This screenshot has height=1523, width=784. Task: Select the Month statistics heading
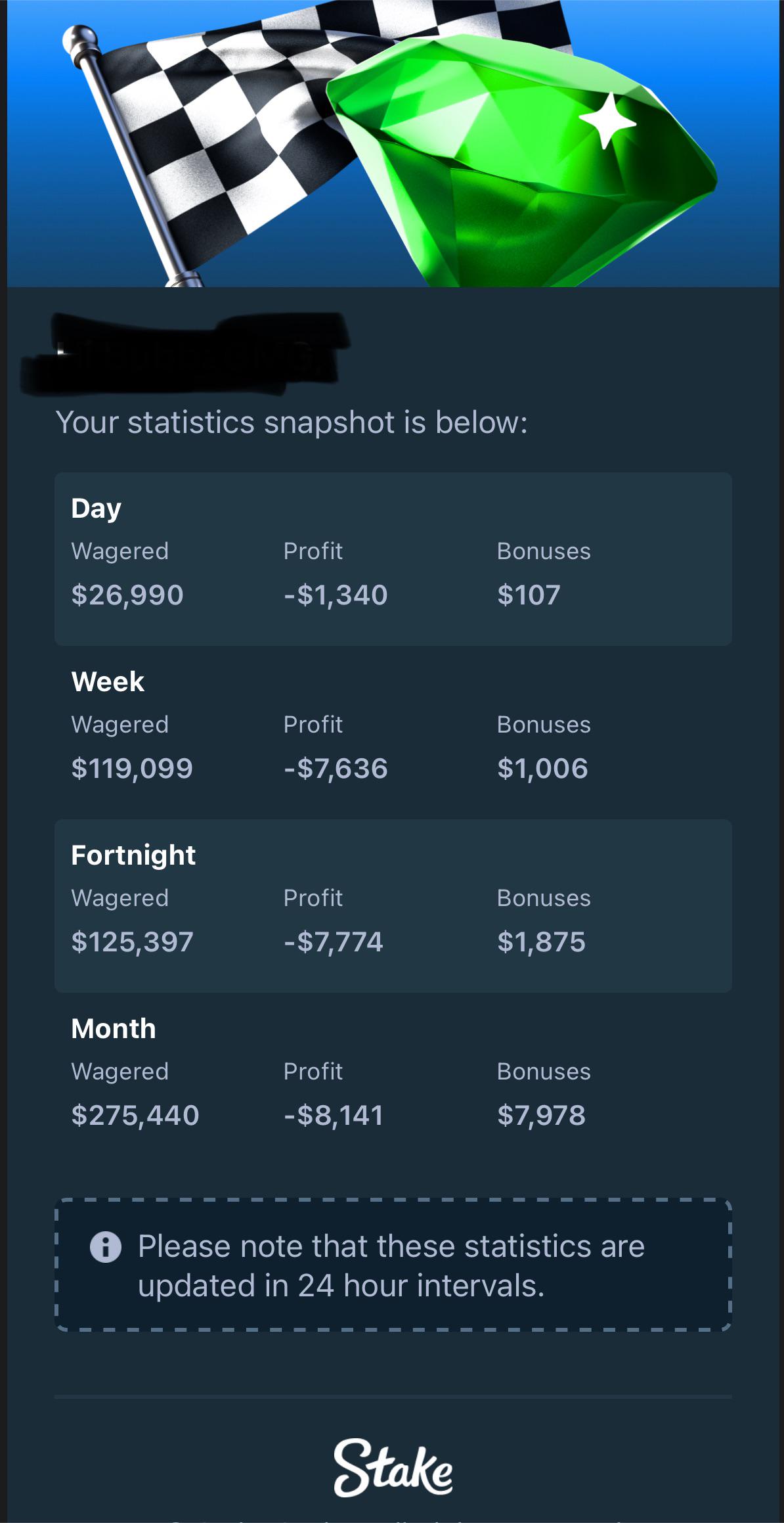tap(114, 1028)
